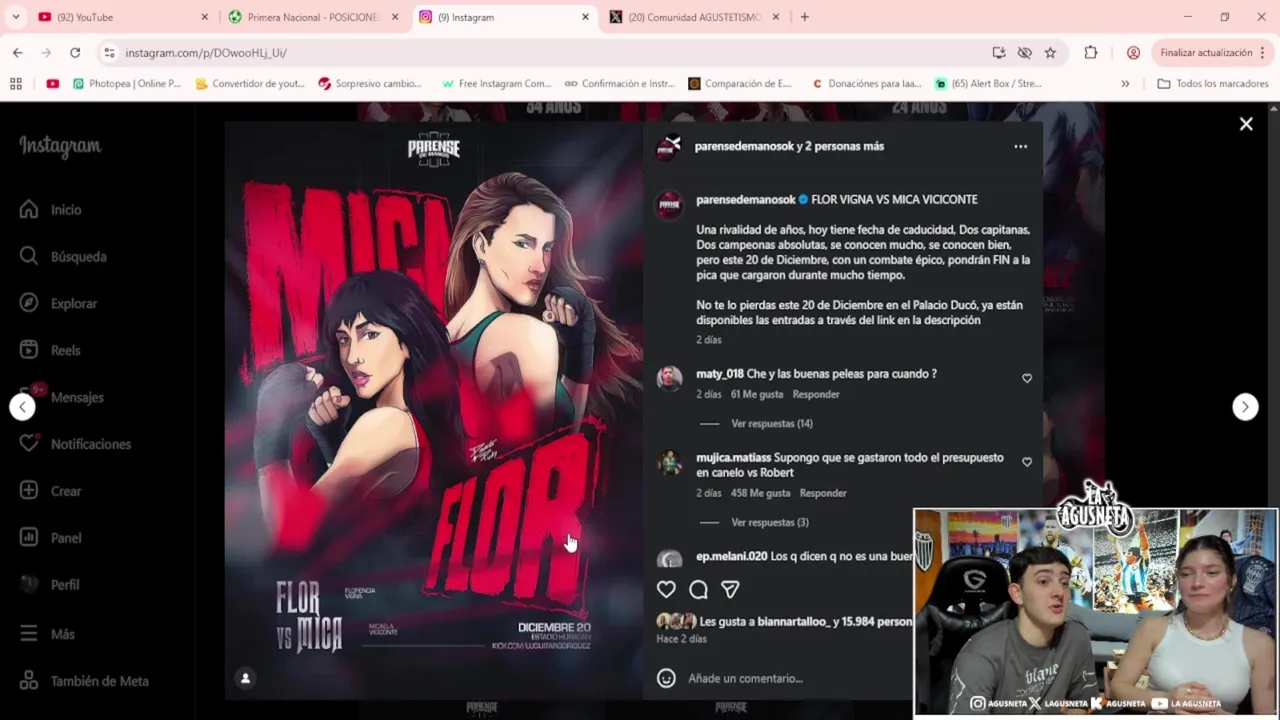The width and height of the screenshot is (1280, 720).
Task: Go to next post arrow
Action: (x=1245, y=406)
